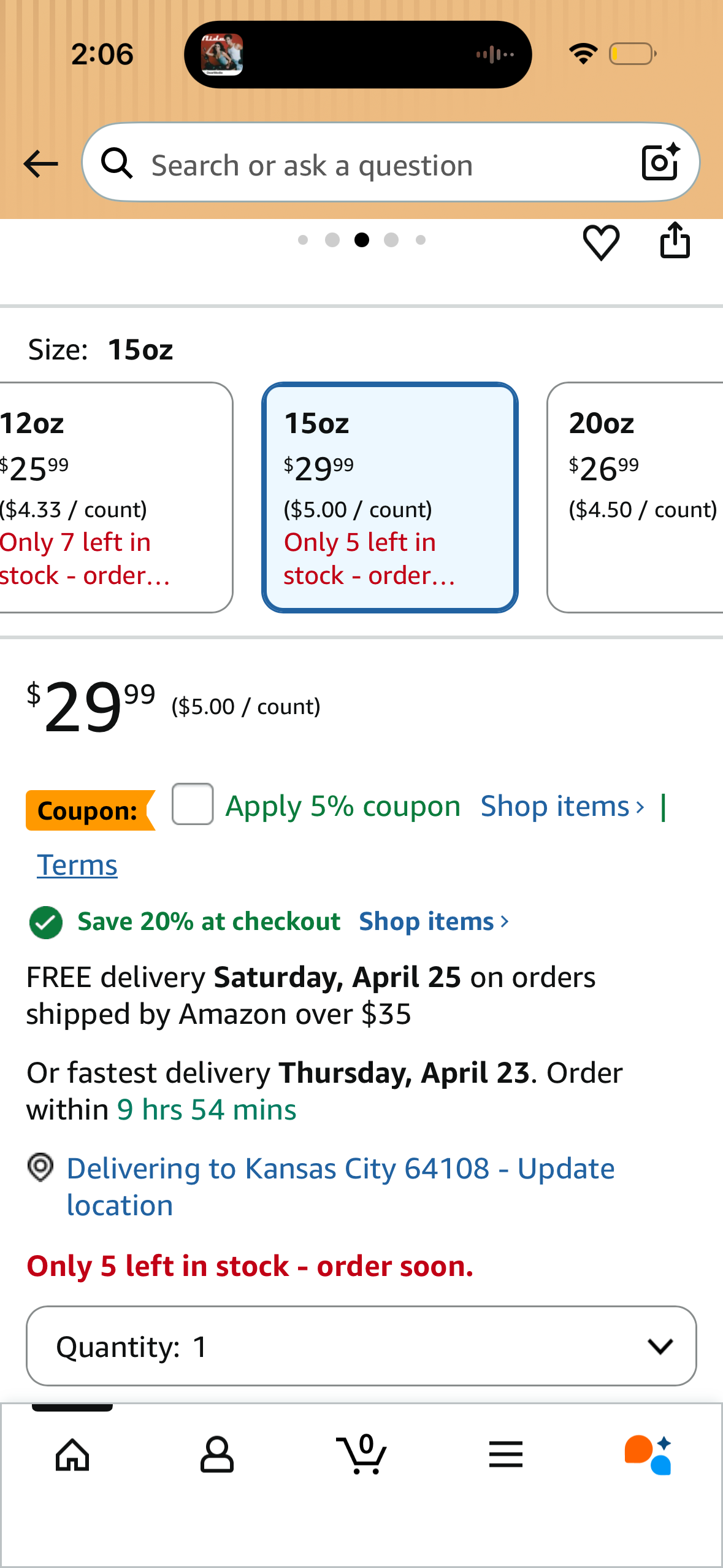Select the 15oz size option
This screenshot has height=1568, width=723.
pyautogui.click(x=390, y=498)
